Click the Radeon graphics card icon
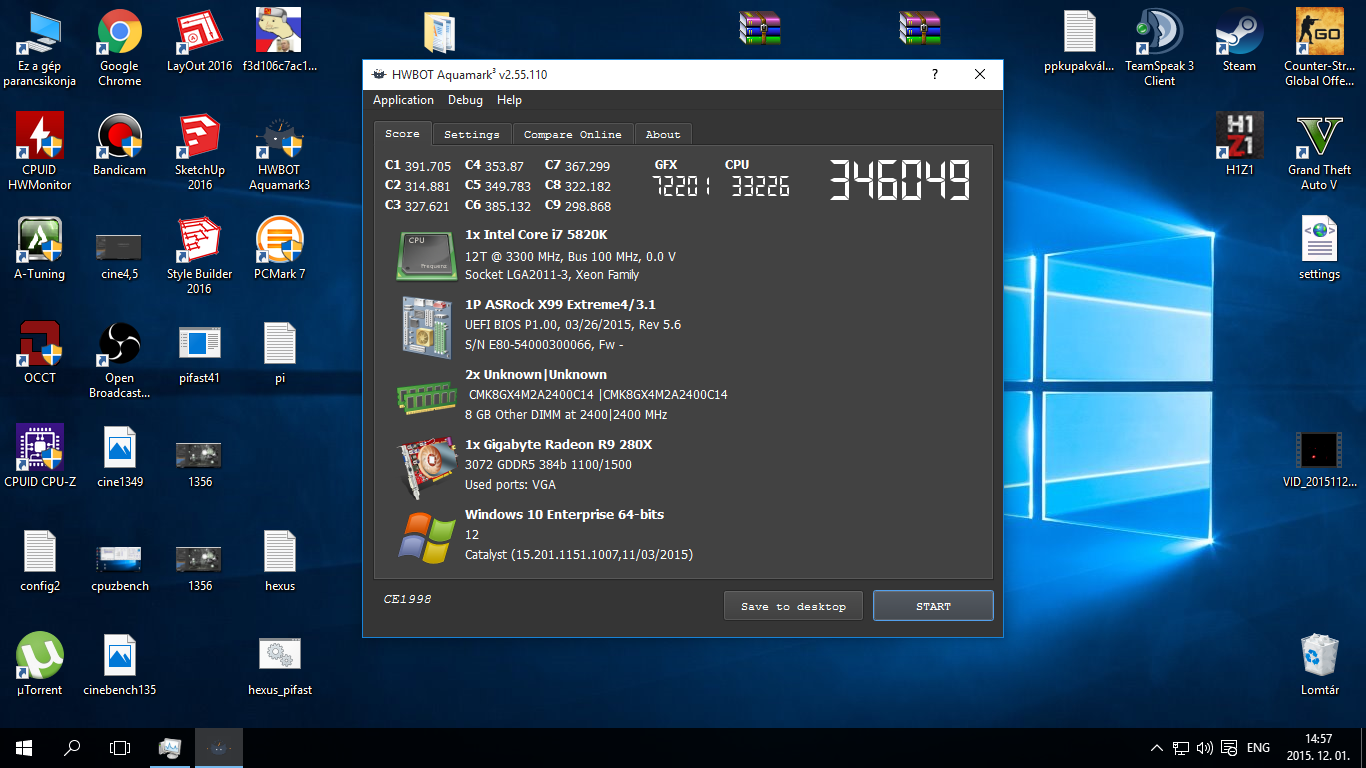This screenshot has height=768, width=1366. 427,466
